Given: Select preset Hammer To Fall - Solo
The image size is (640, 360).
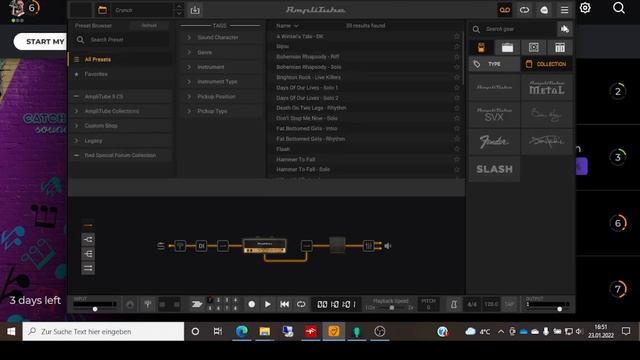Looking at the screenshot, I should pos(303,169).
